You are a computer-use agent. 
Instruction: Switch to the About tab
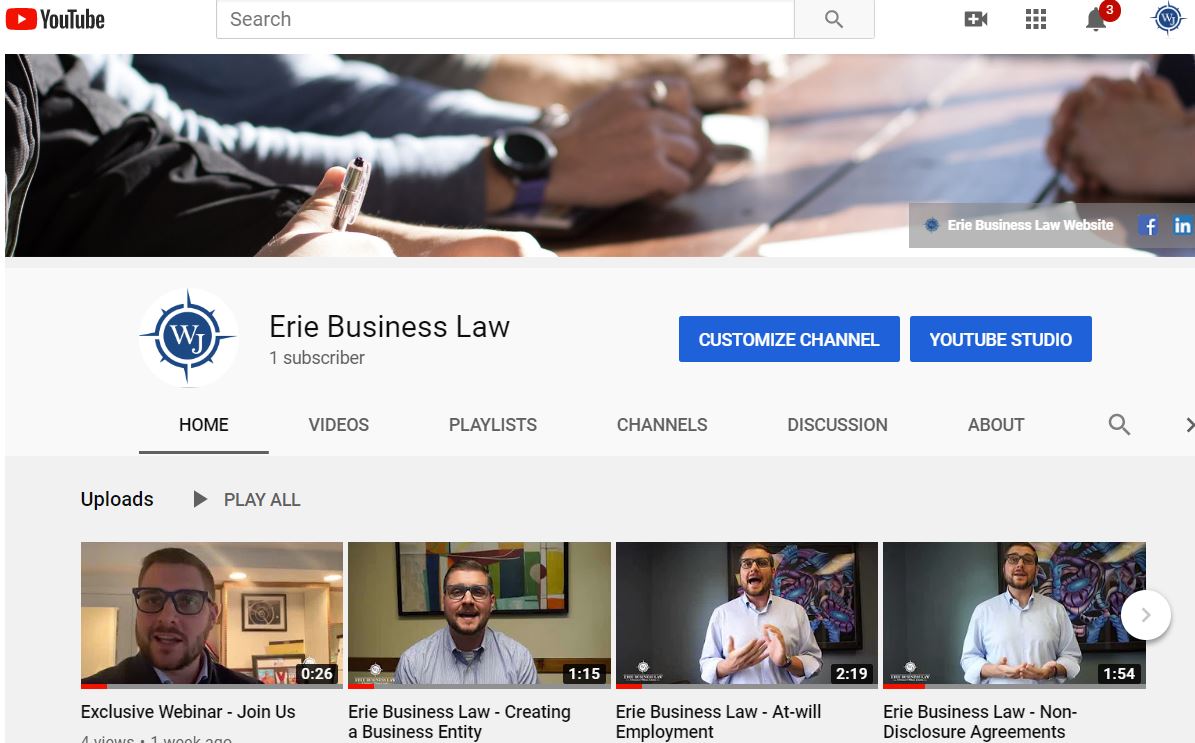[x=995, y=424]
